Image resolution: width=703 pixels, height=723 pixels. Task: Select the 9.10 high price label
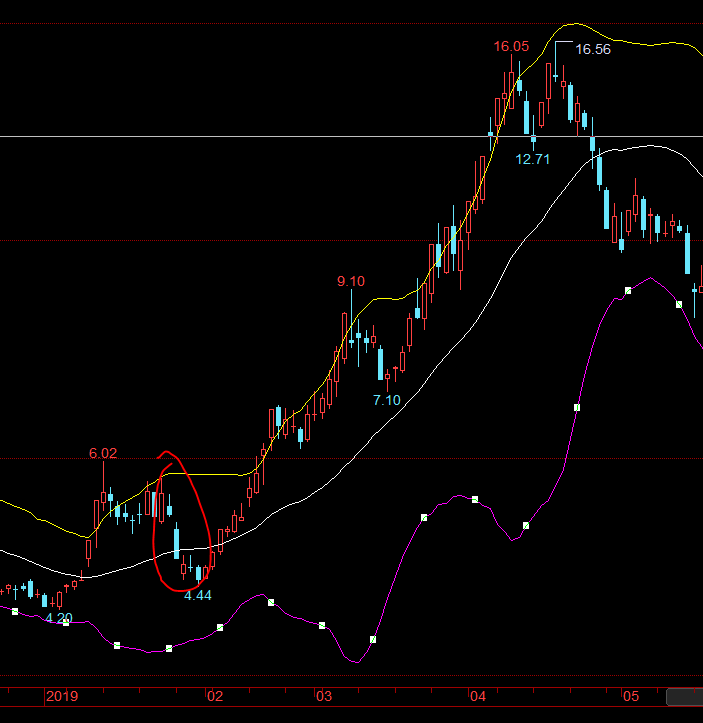(x=351, y=281)
